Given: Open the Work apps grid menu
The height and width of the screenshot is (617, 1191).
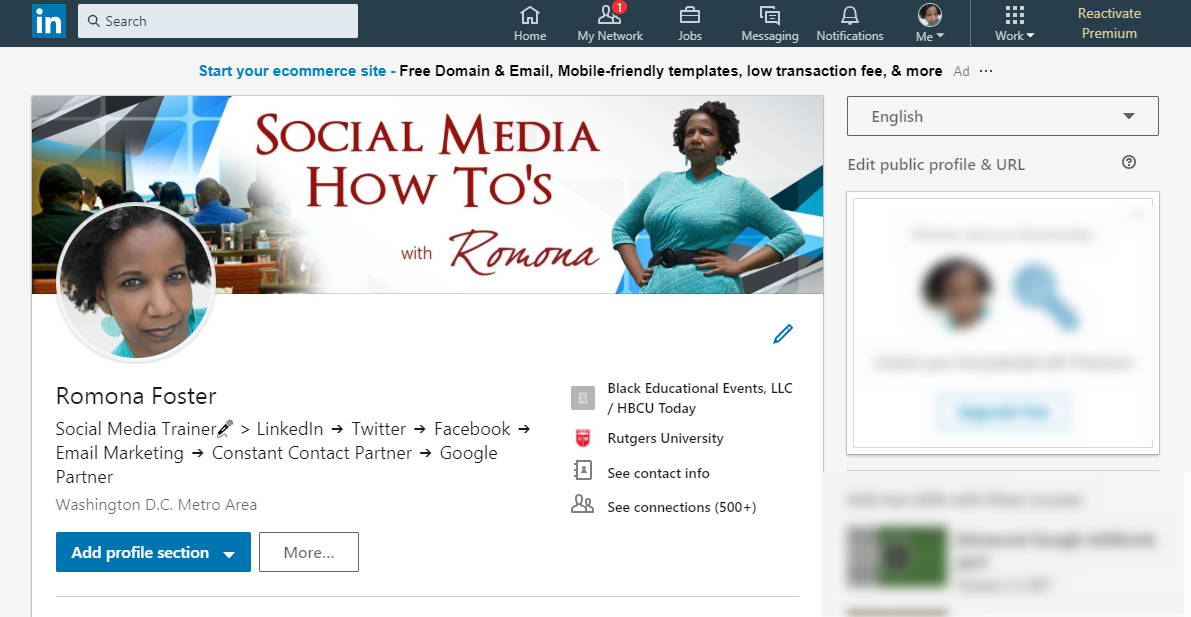Looking at the screenshot, I should pyautogui.click(x=1015, y=23).
